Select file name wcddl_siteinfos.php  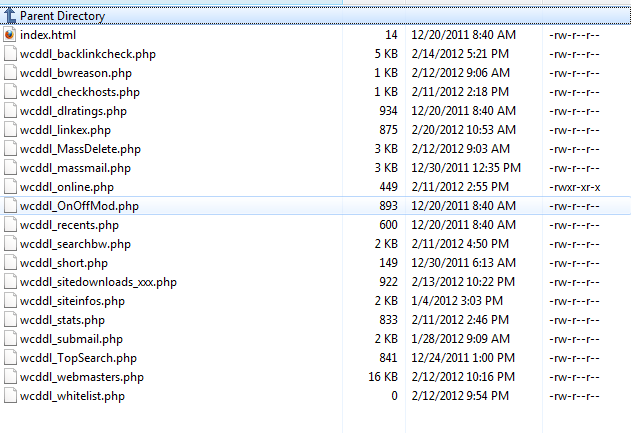point(72,301)
